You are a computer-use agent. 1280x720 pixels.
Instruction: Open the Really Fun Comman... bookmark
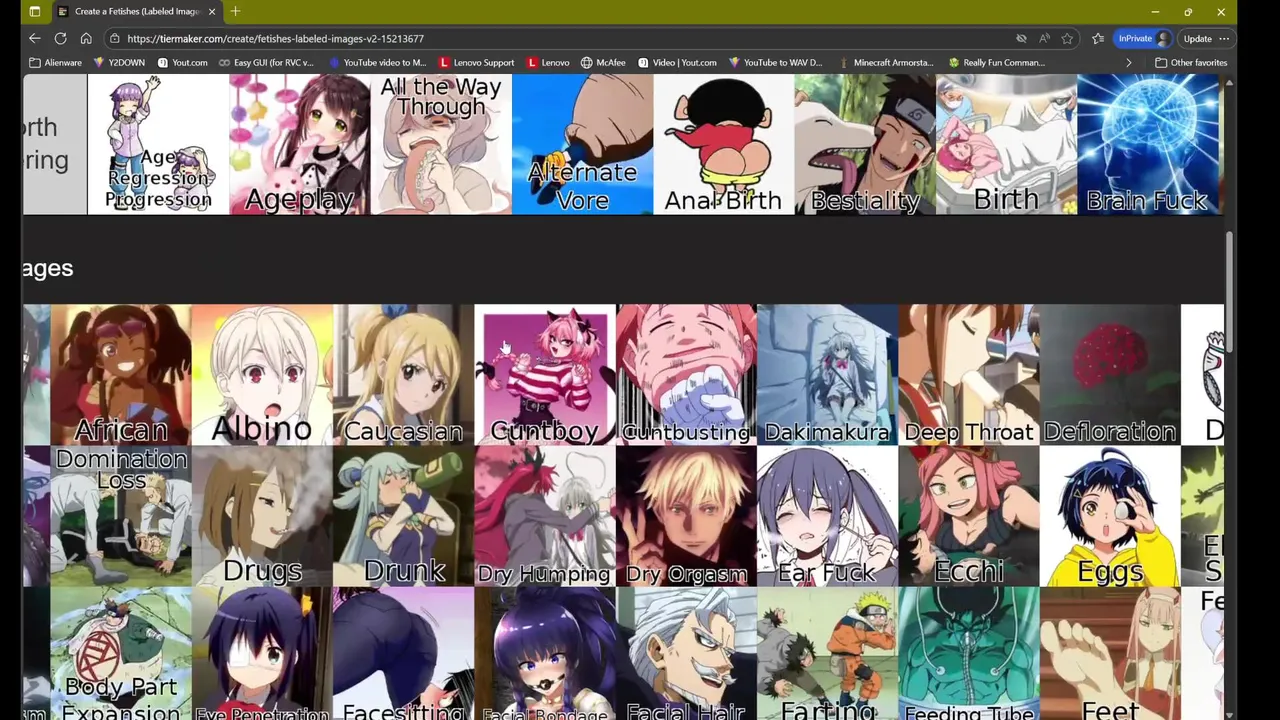997,62
